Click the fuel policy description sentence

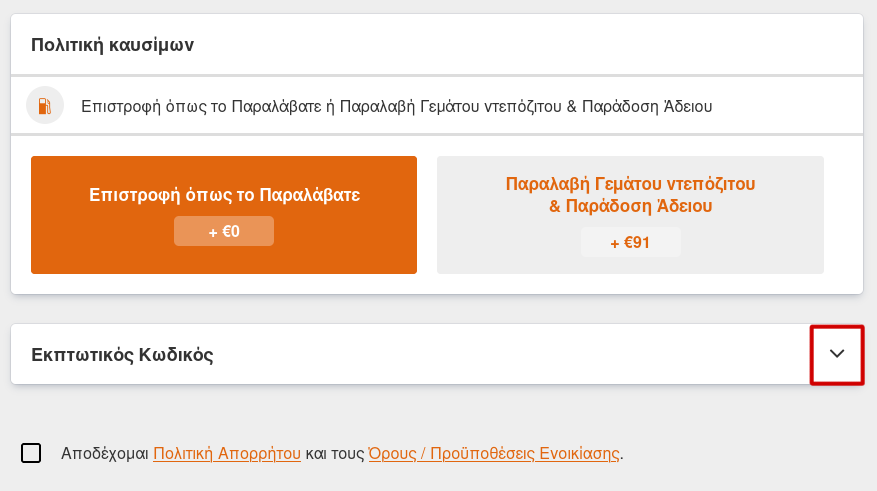[396, 105]
